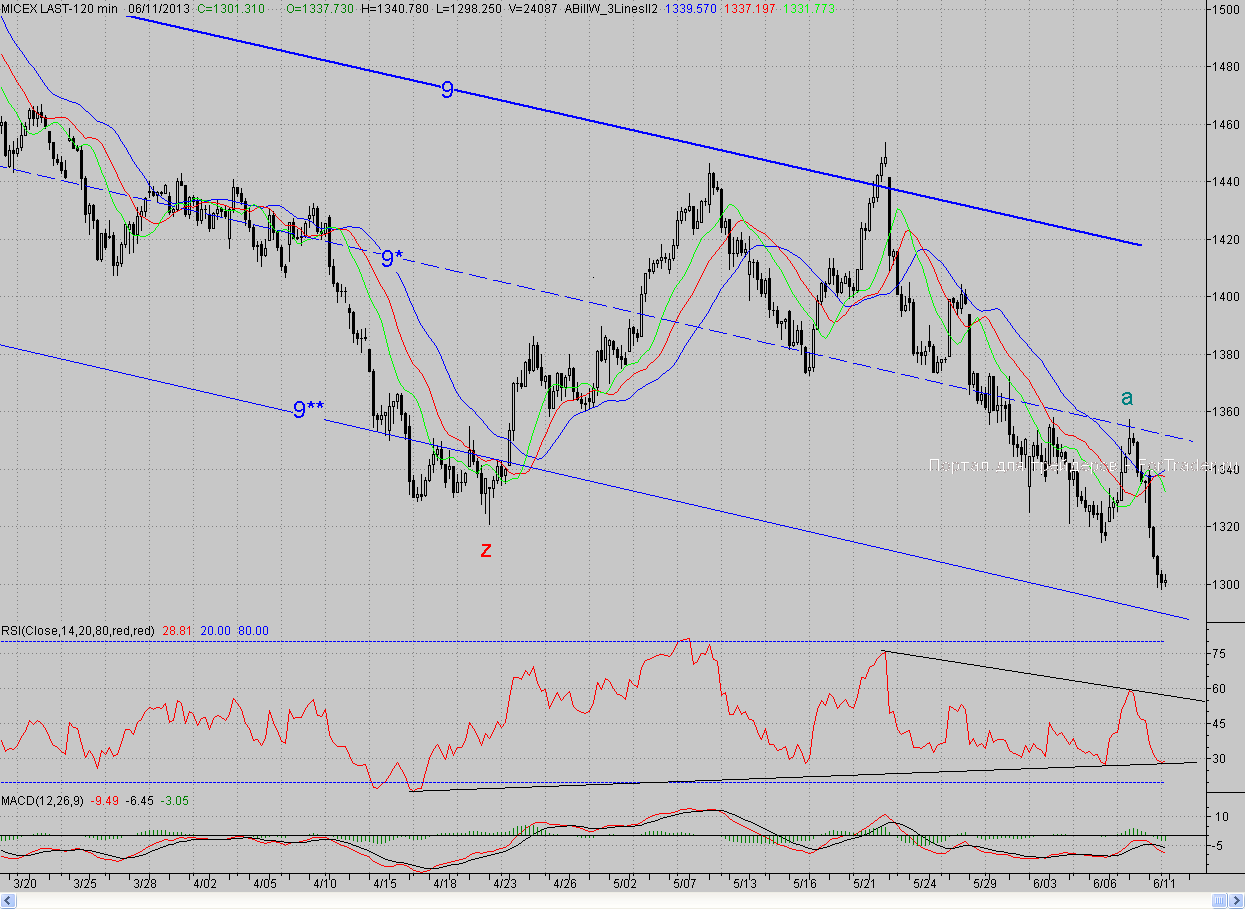Click the 4/23 date on the time axis
The image size is (1245, 909).
[x=505, y=884]
